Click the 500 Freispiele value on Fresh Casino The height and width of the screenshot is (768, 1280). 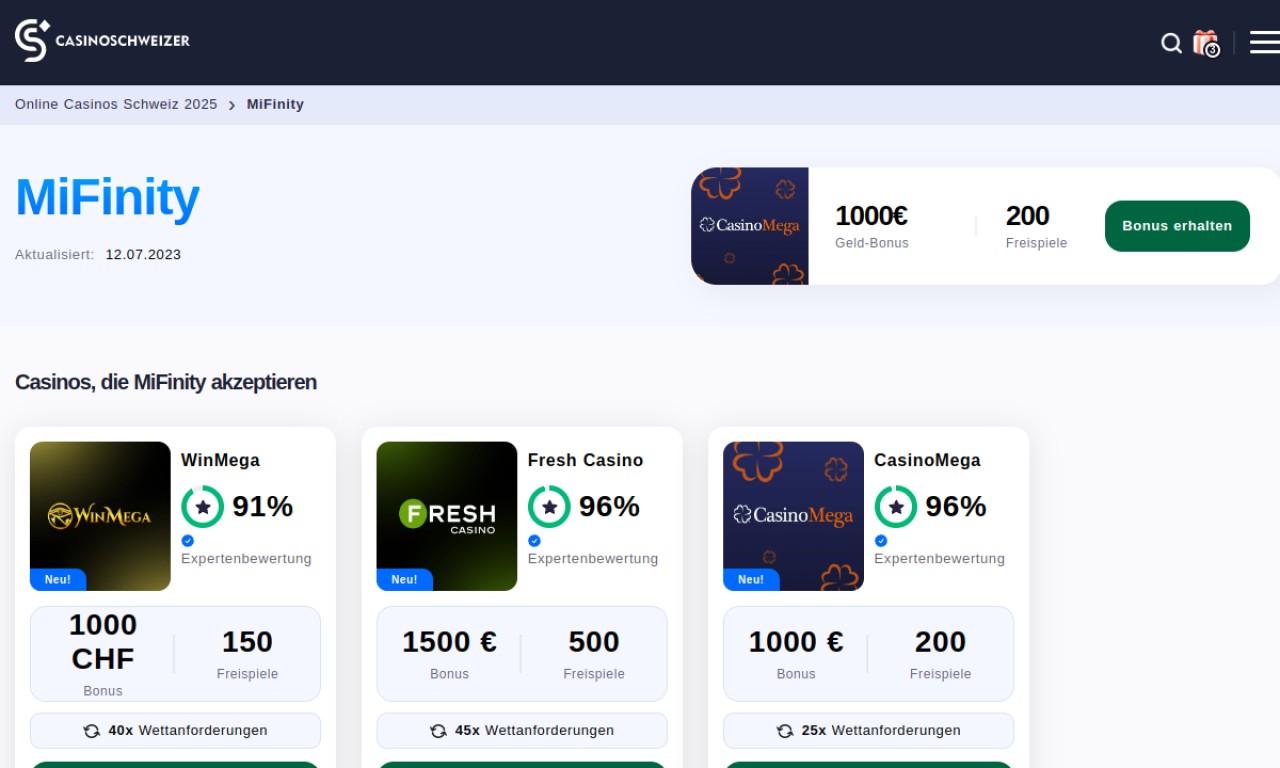tap(594, 642)
